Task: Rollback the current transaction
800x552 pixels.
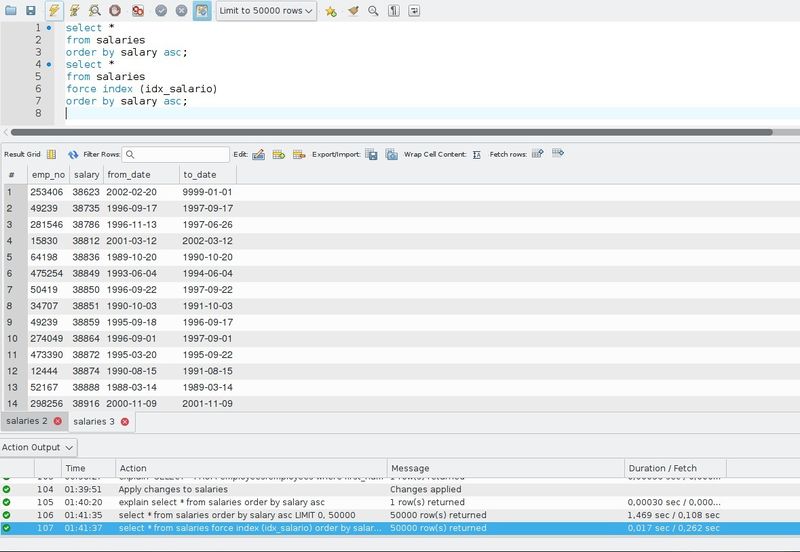Action: click(181, 10)
